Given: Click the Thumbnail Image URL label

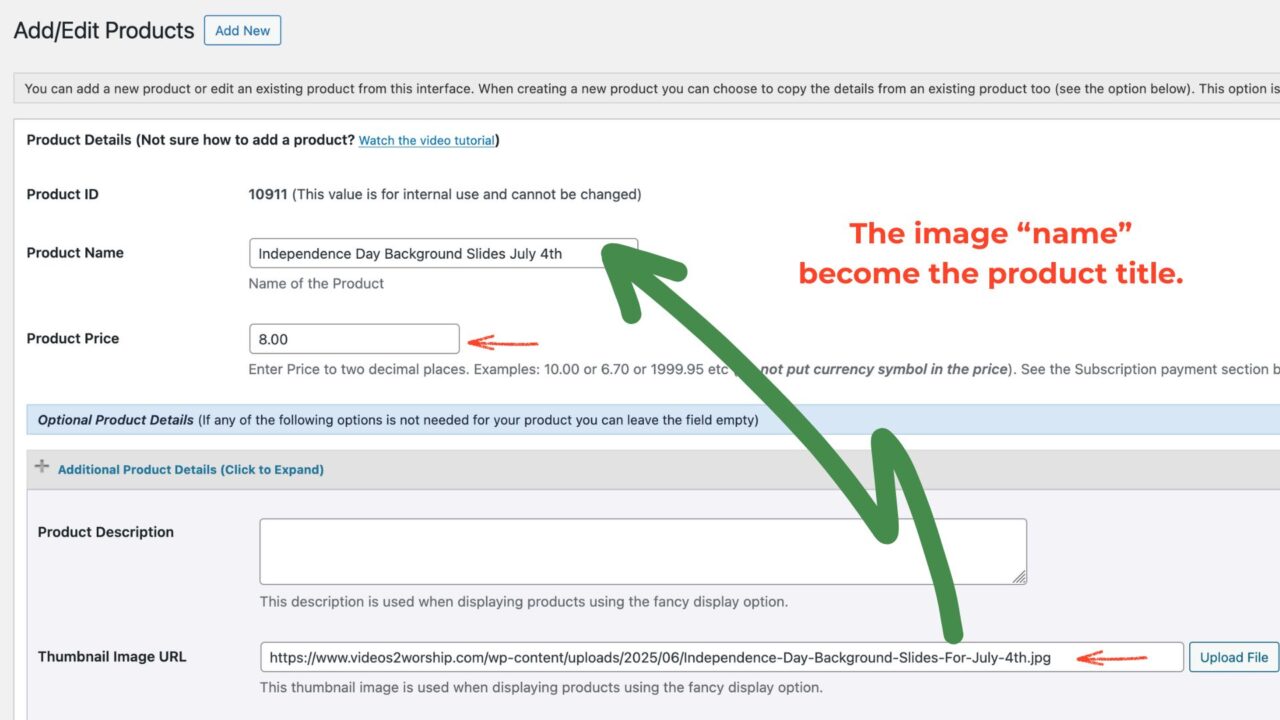Looking at the screenshot, I should click(112, 657).
